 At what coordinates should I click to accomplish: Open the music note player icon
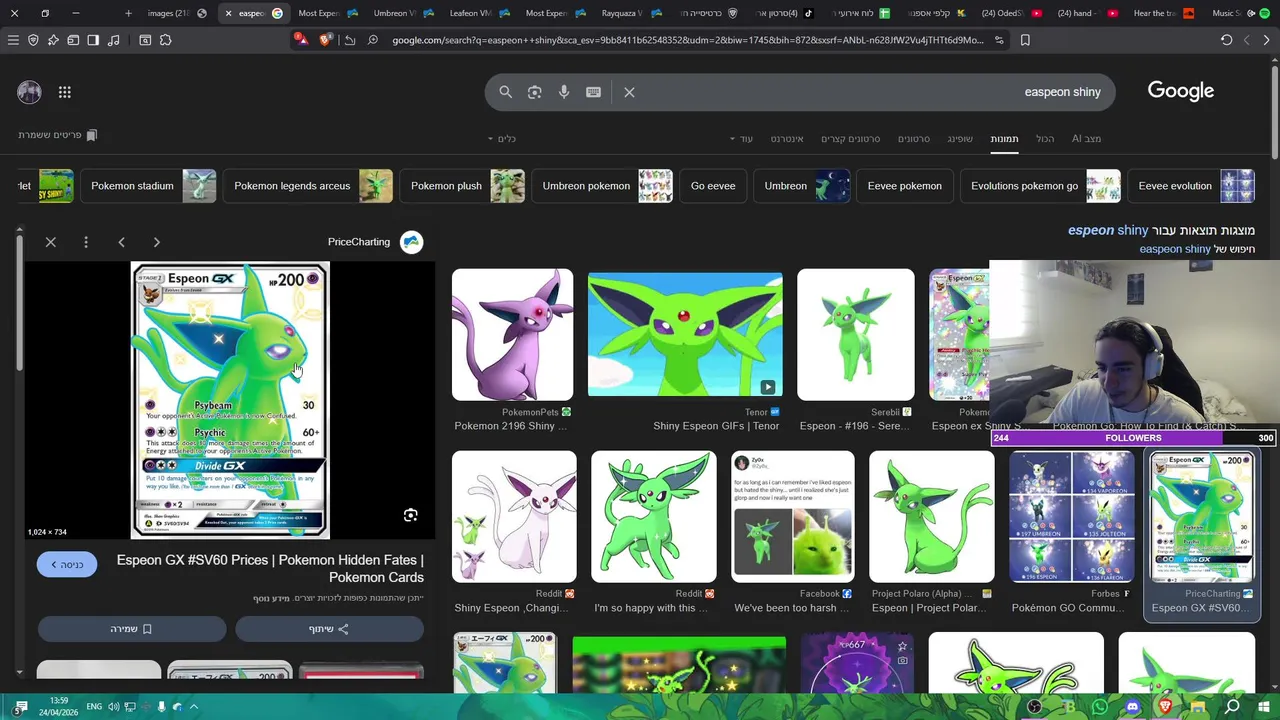113,40
